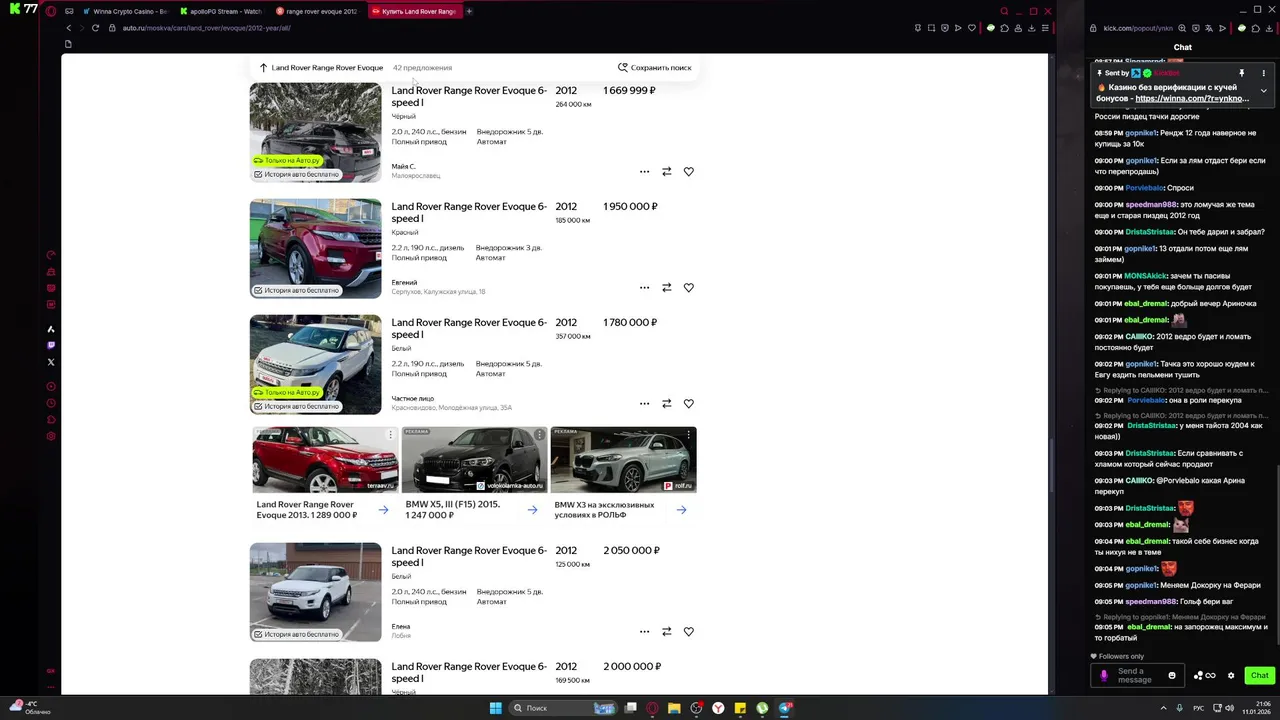Follow arrow on BMW X3 РОЛЬФ ad

681,510
